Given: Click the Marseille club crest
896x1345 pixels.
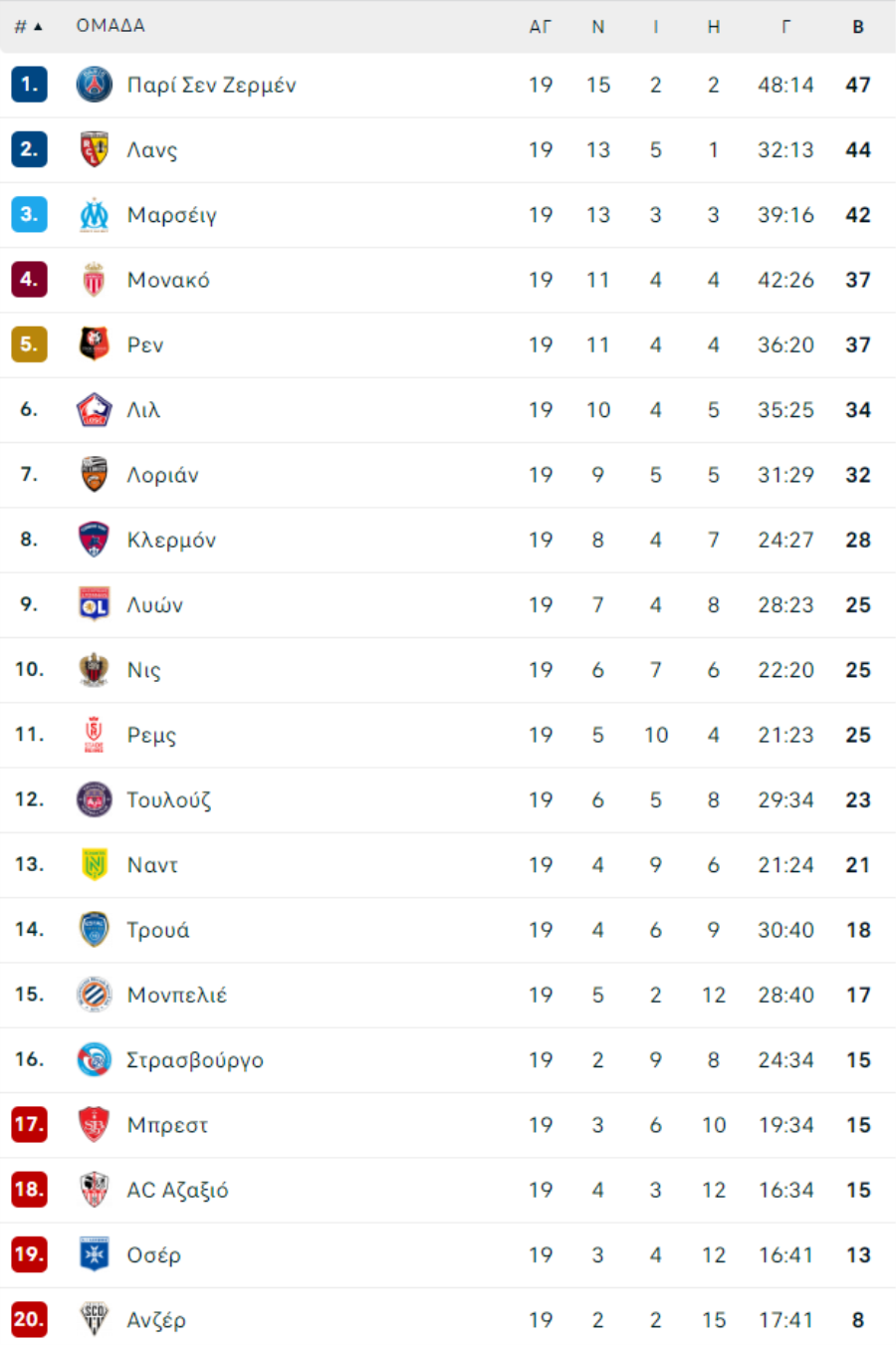Looking at the screenshot, I should click(x=95, y=214).
